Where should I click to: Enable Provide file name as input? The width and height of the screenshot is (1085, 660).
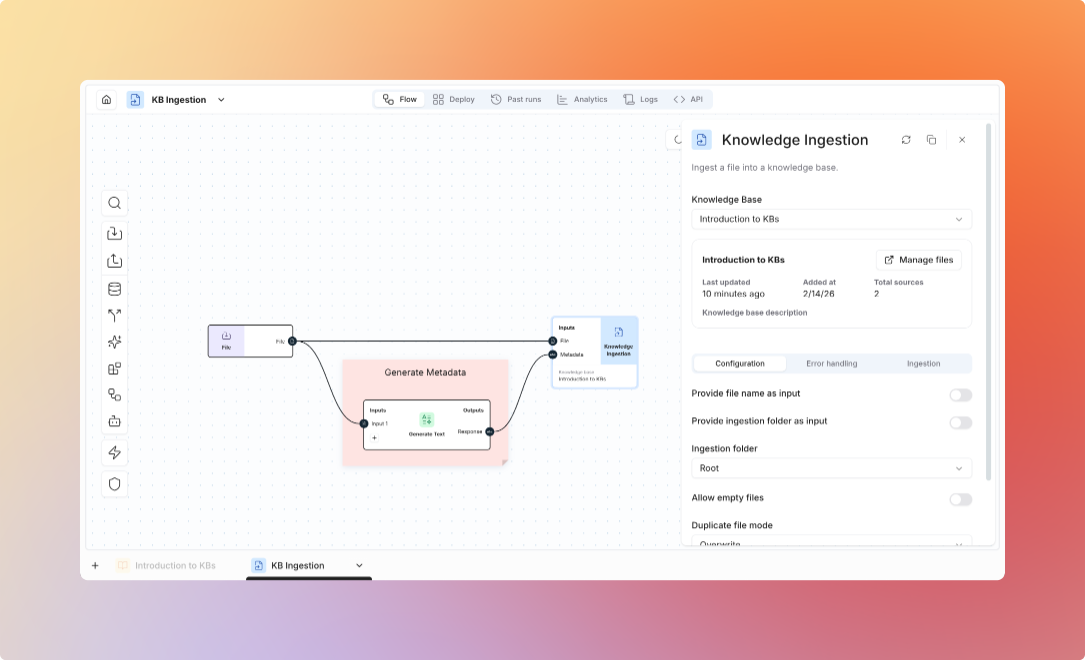tap(960, 395)
